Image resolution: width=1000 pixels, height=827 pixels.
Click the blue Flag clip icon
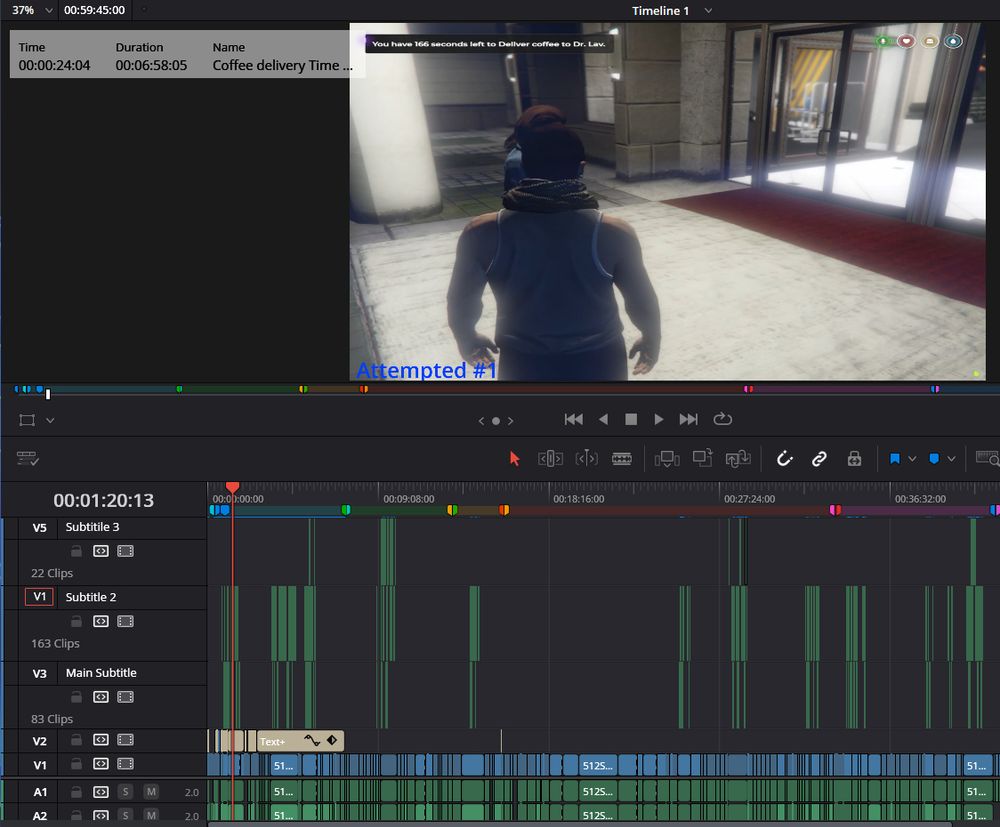(x=895, y=458)
